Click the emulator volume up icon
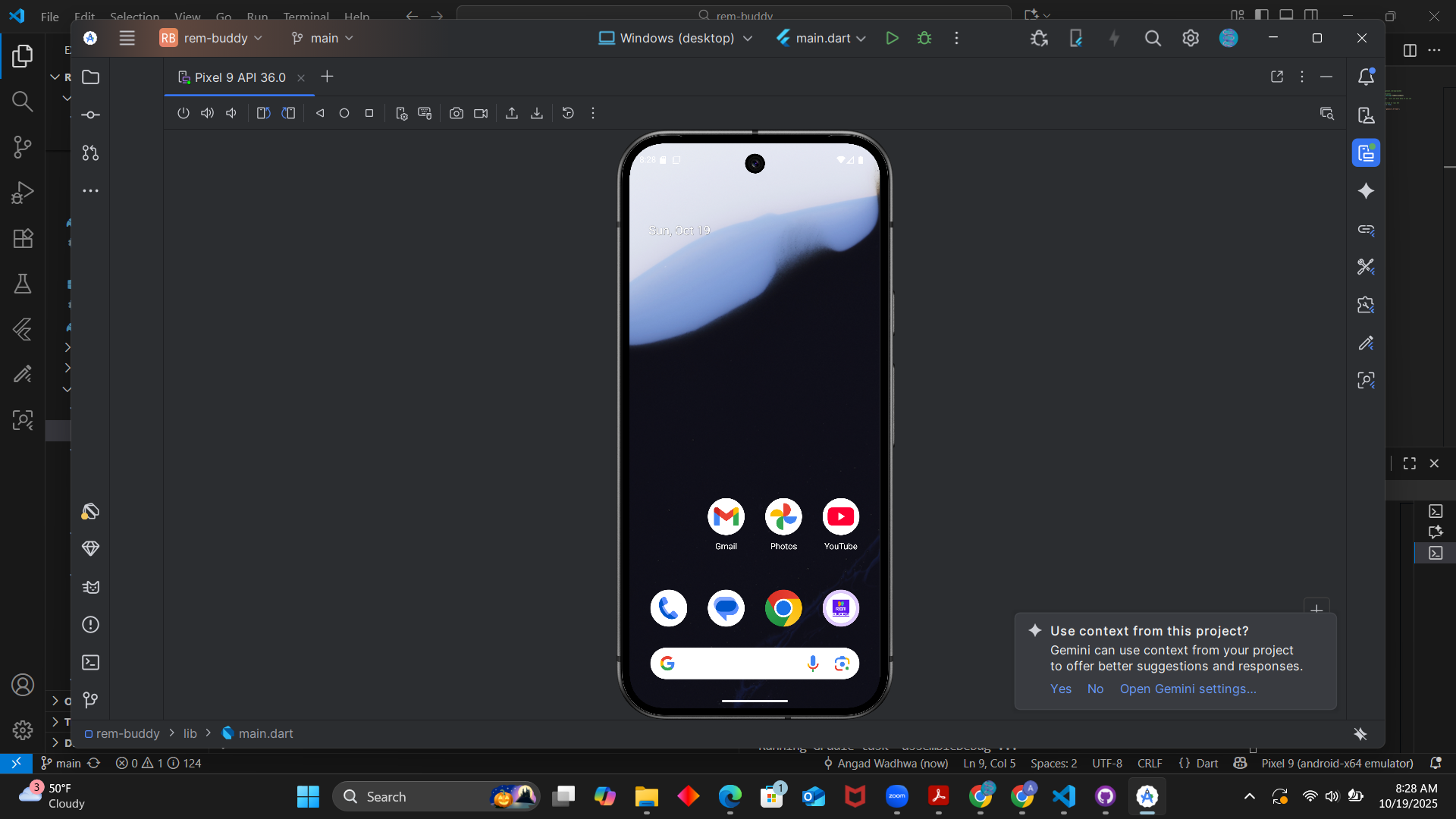 point(207,113)
